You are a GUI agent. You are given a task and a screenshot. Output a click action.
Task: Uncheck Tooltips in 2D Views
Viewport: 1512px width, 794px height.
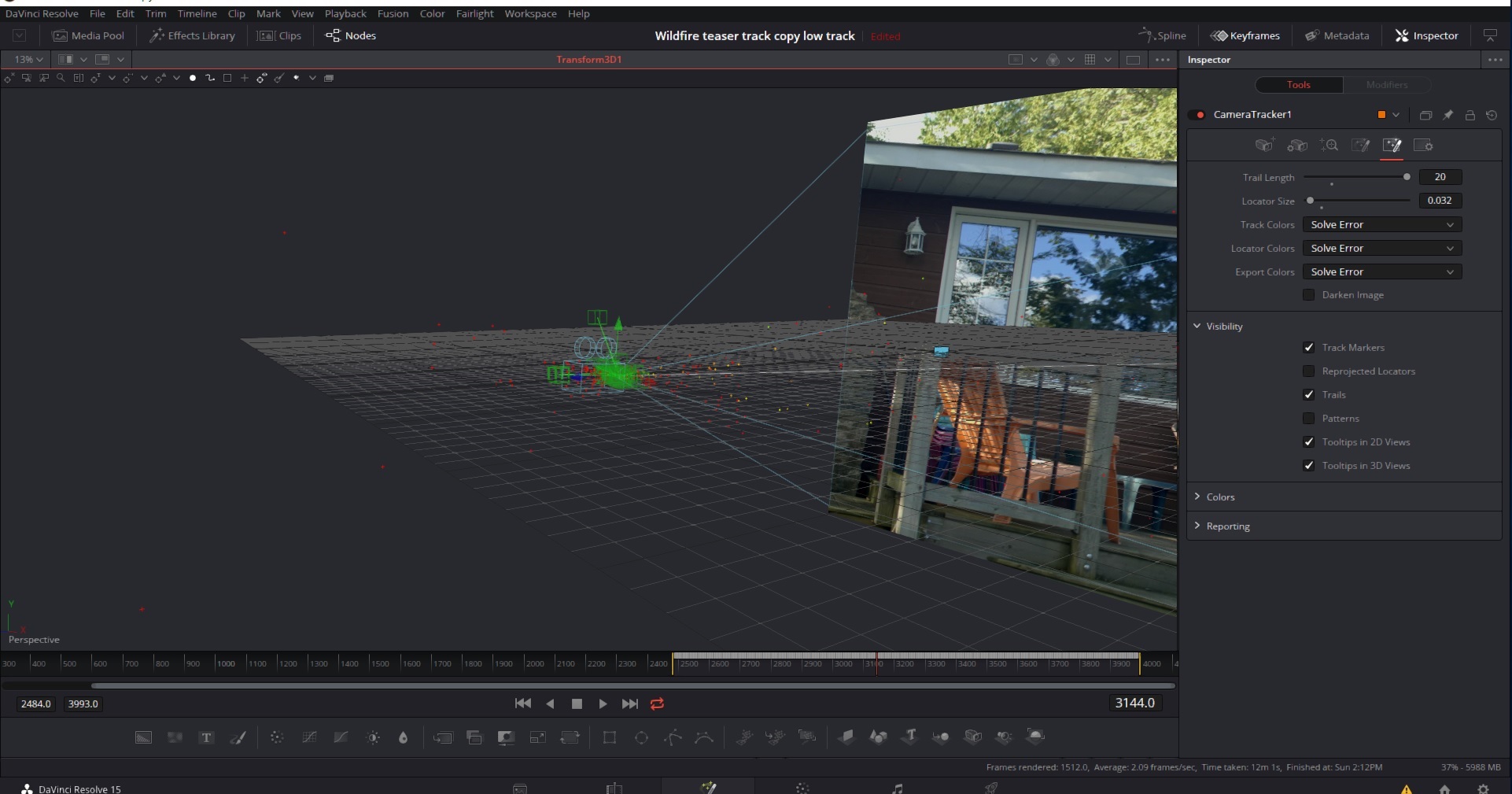coord(1309,441)
